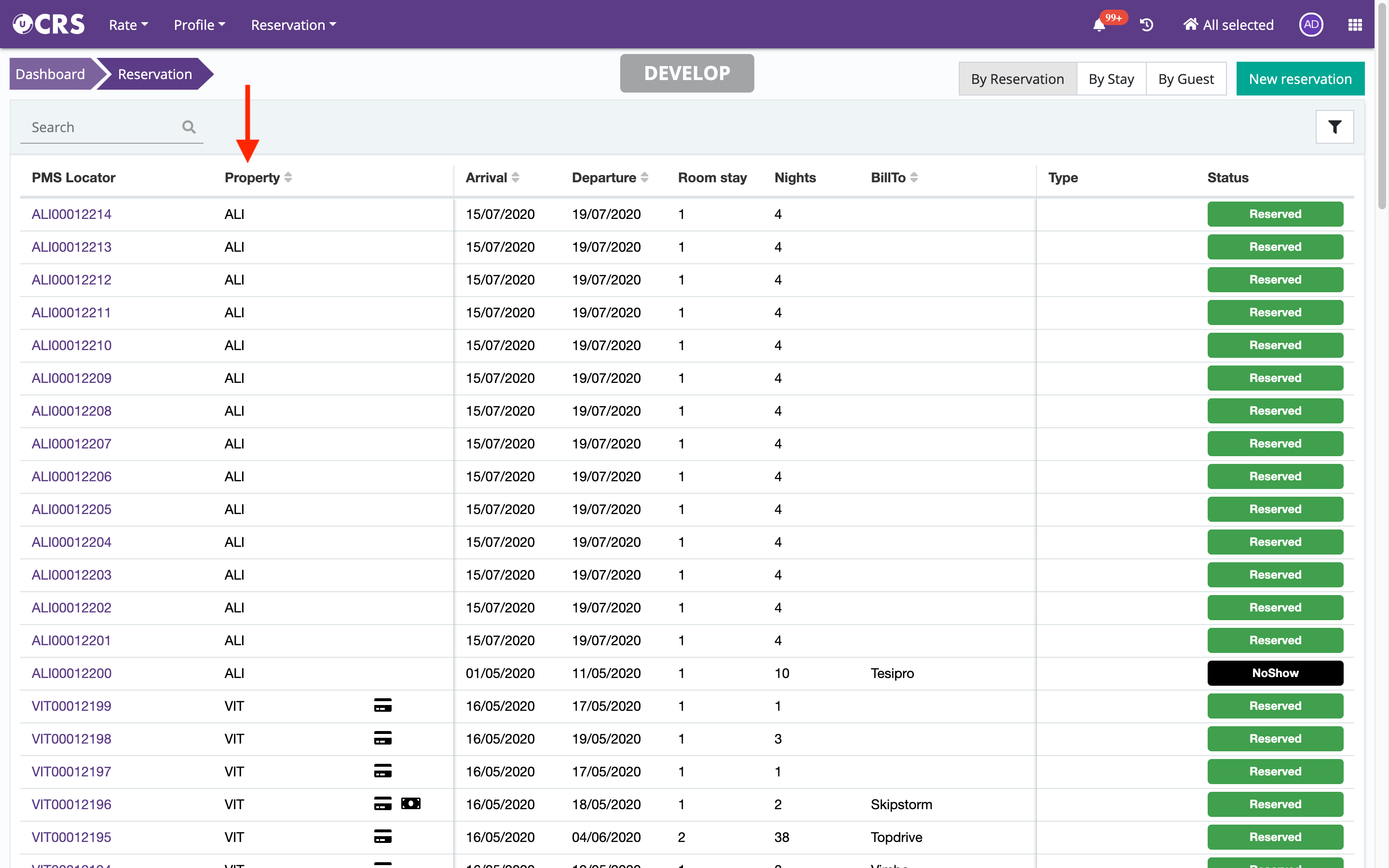Expand the Rate menu
The width and height of the screenshot is (1389, 868).
coord(129,25)
